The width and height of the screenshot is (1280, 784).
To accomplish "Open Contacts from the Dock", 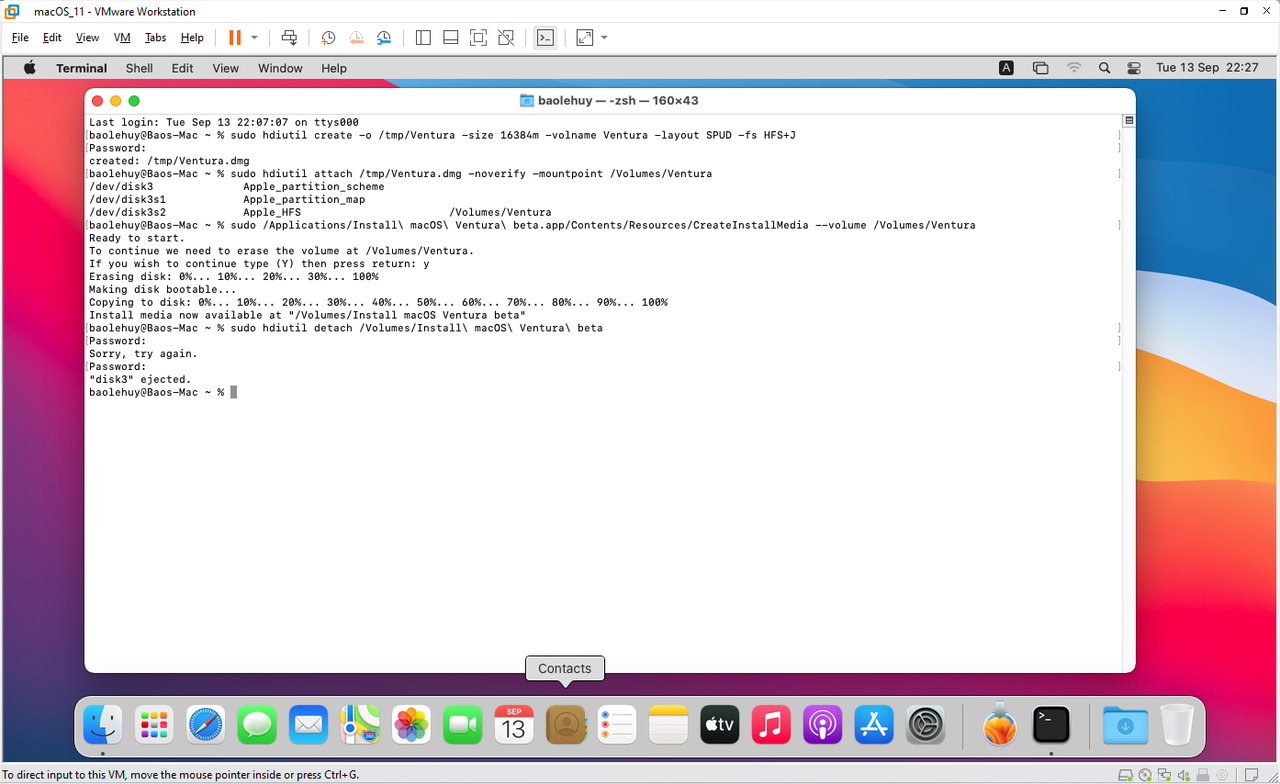I will click(565, 724).
